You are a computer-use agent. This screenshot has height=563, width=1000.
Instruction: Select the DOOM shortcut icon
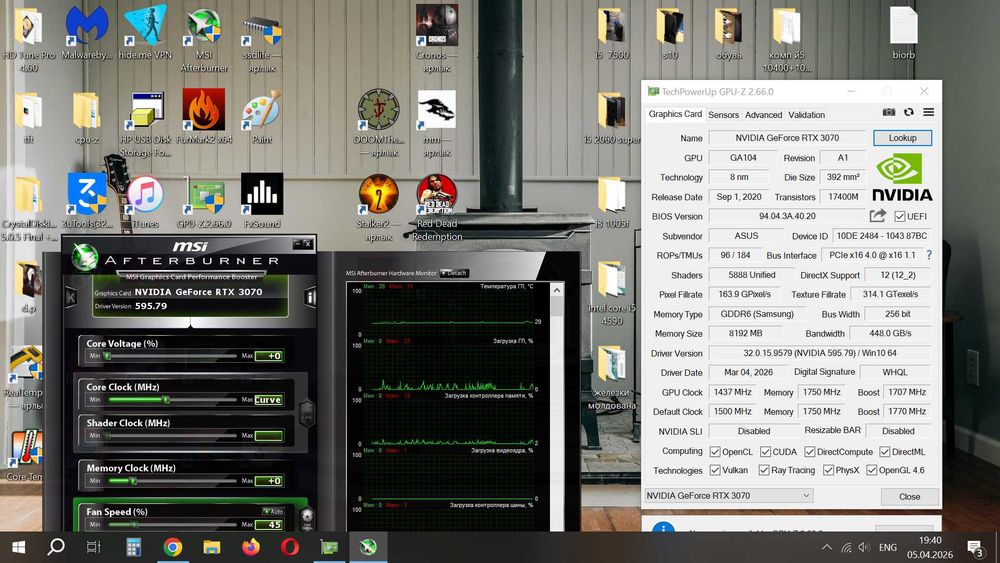(x=379, y=122)
